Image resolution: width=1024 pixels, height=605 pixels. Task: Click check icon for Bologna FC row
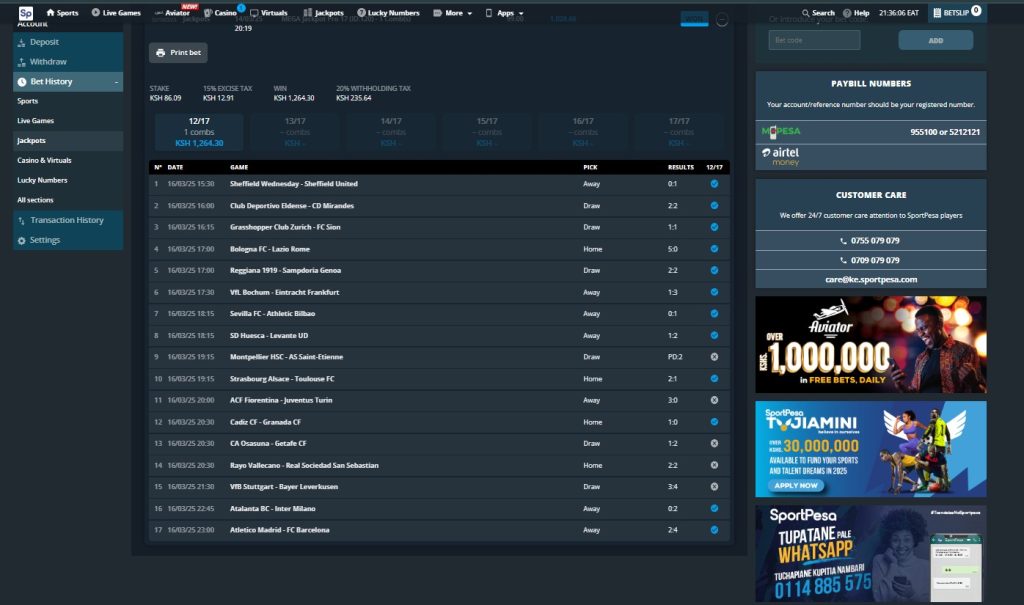(x=714, y=249)
